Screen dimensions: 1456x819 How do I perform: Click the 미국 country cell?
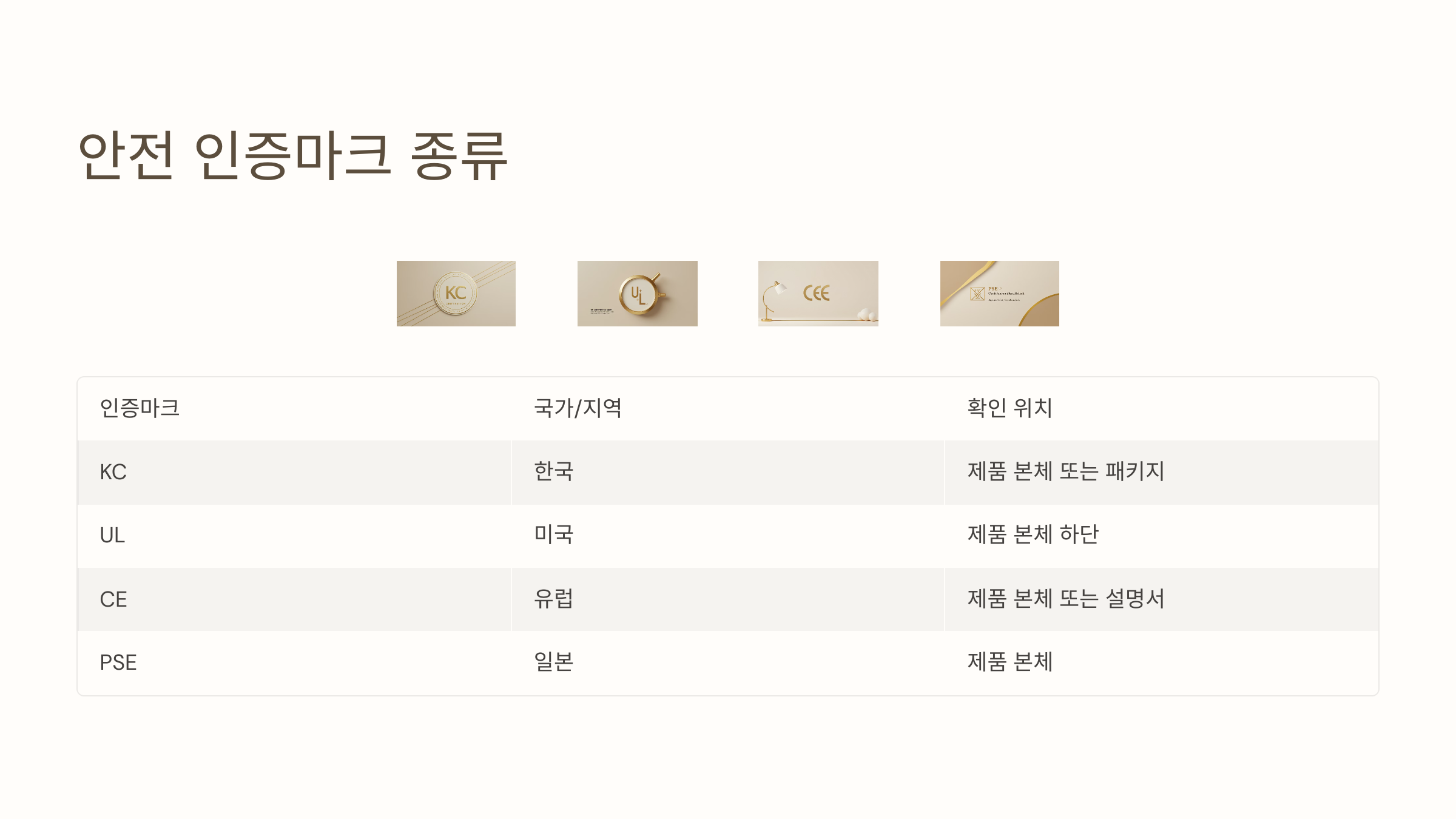(x=728, y=536)
